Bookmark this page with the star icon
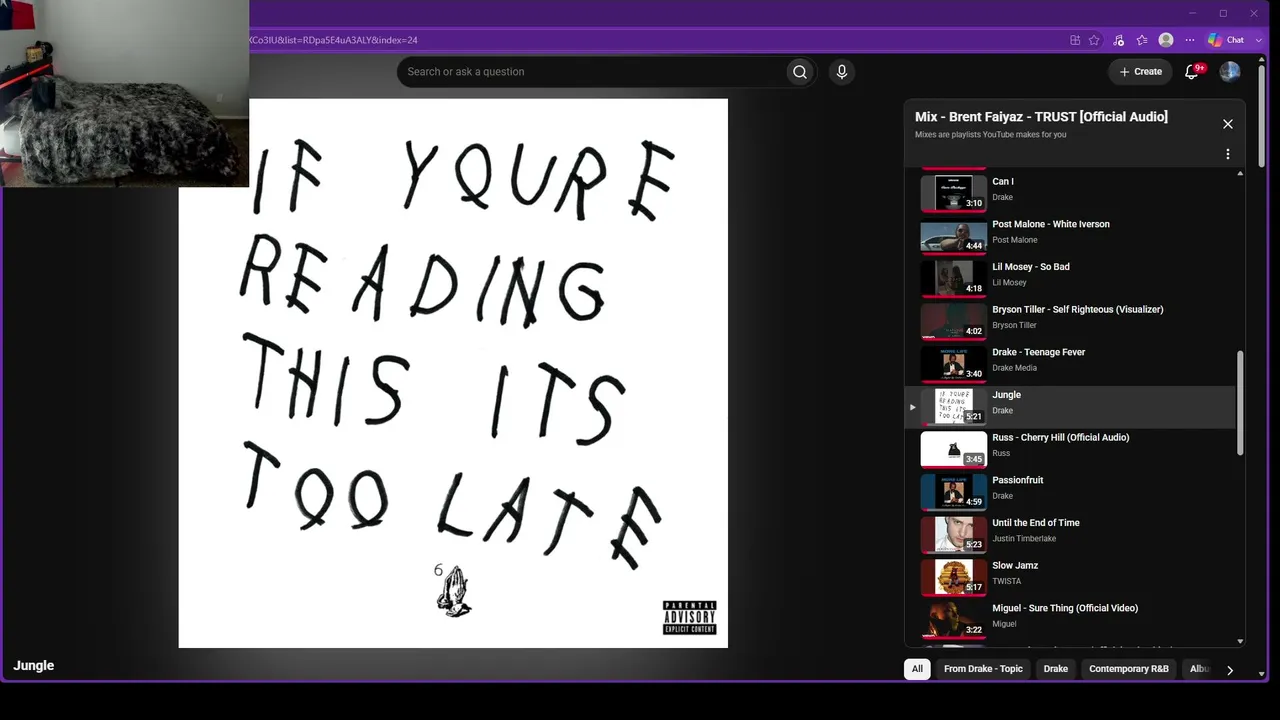The image size is (1280, 720). pos(1094,40)
